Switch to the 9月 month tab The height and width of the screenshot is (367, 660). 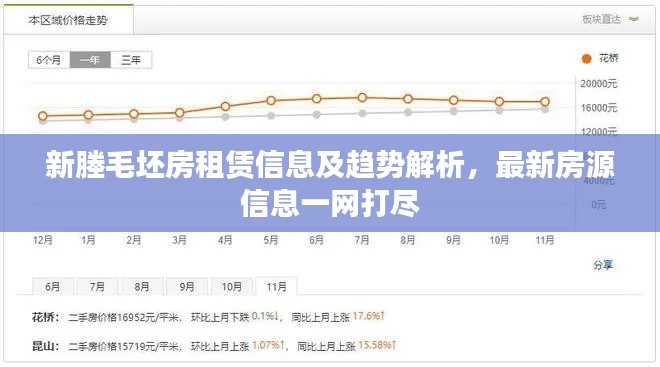(187, 287)
